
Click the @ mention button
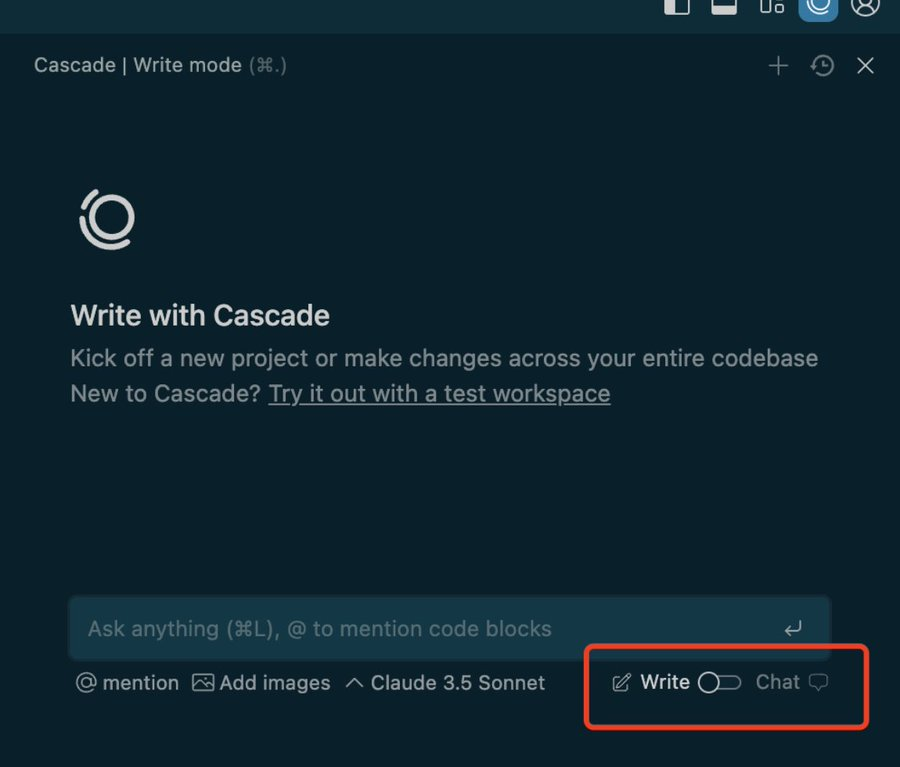(127, 683)
